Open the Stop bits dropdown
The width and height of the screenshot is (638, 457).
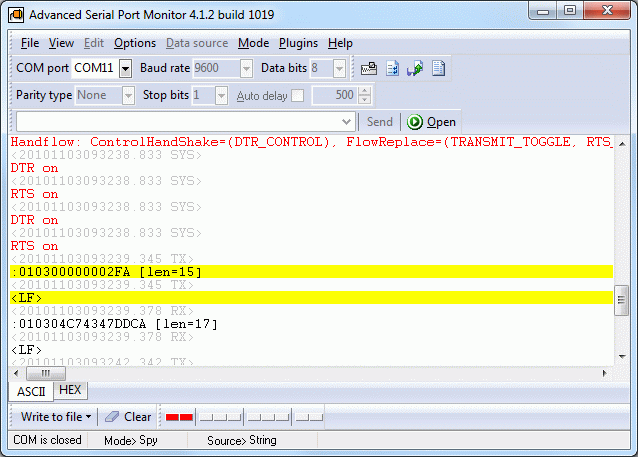pyautogui.click(x=221, y=96)
